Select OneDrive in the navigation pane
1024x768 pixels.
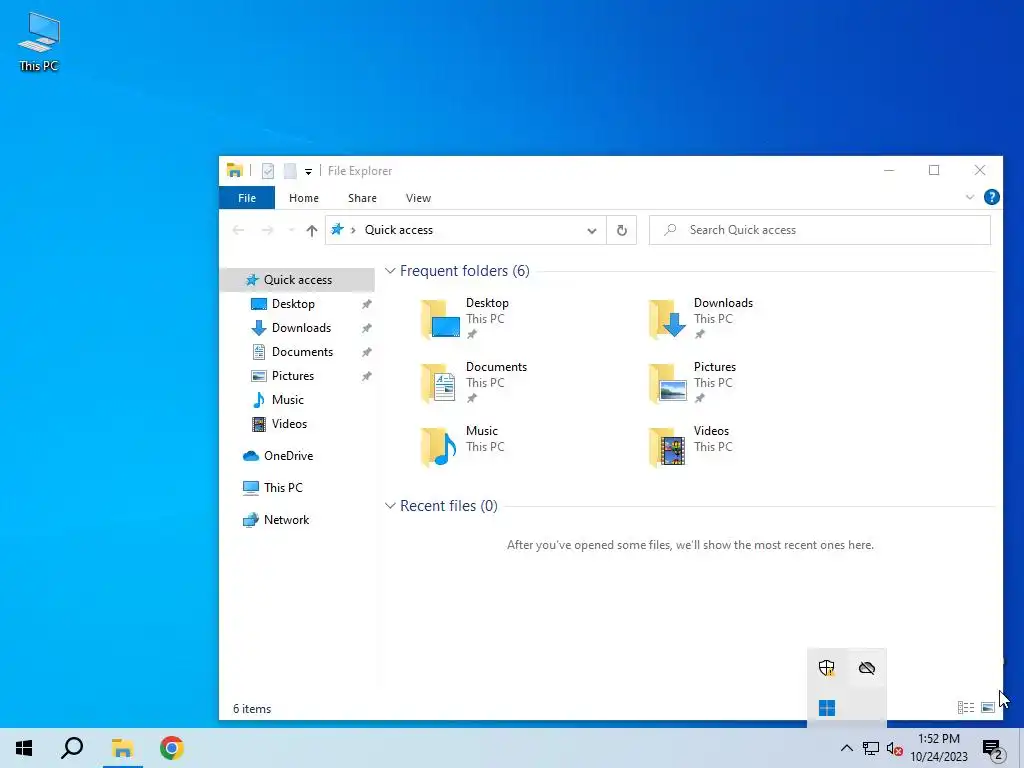tap(288, 456)
